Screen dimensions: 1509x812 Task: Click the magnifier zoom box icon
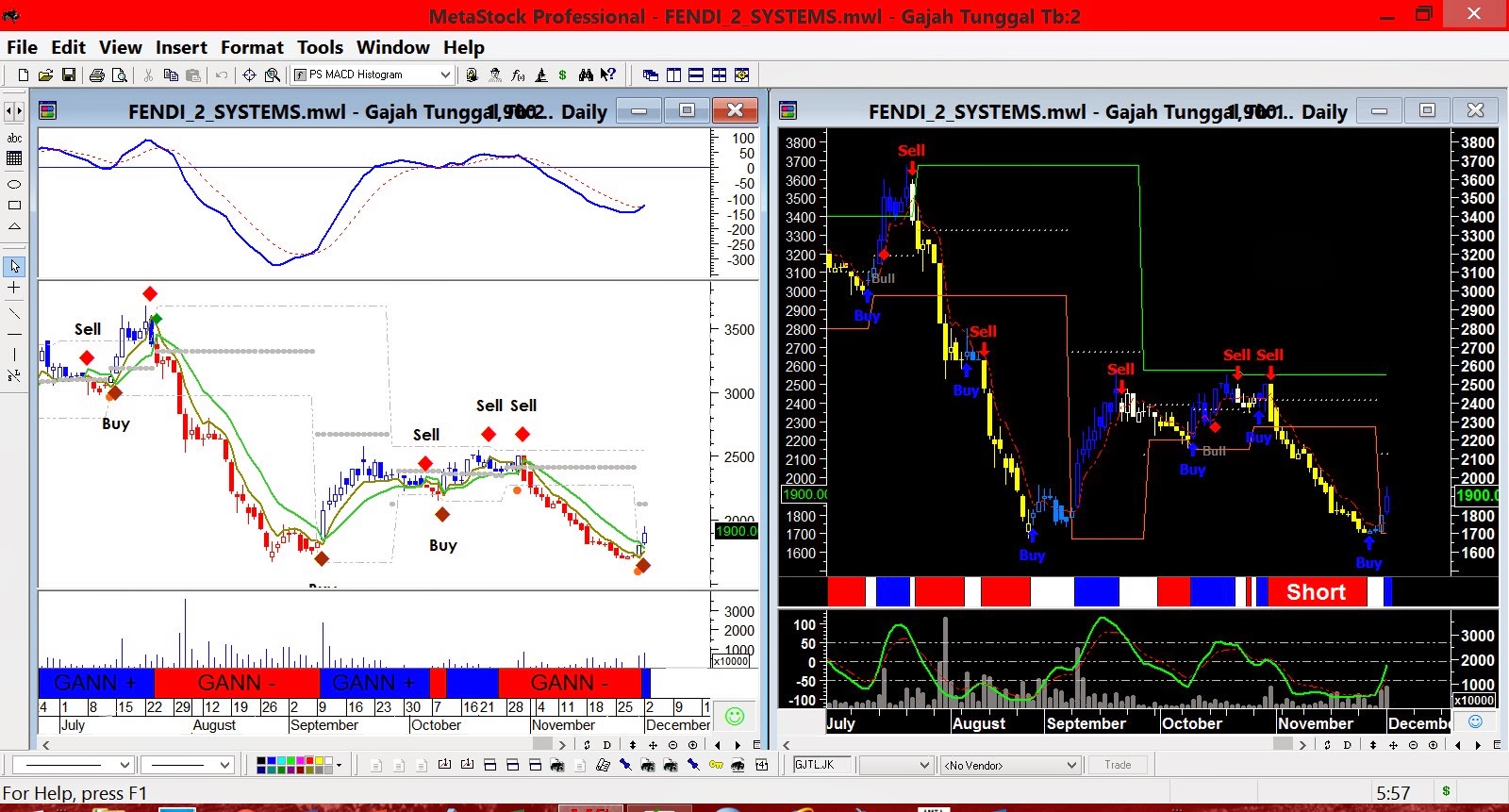[273, 75]
